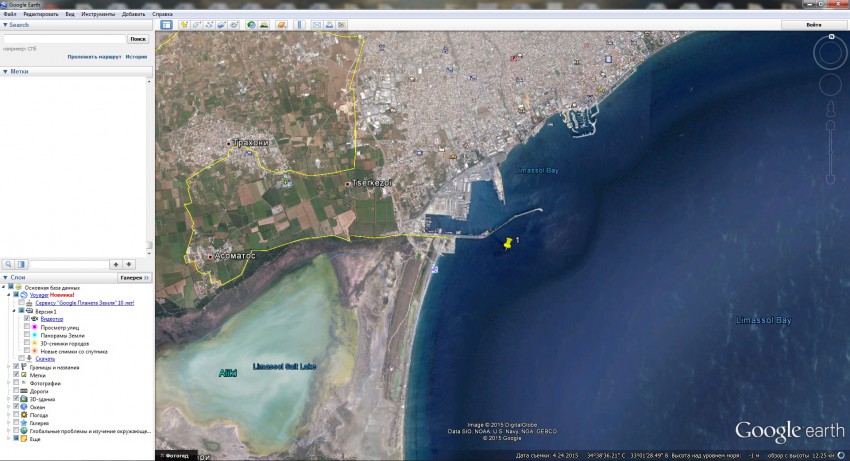The image size is (850, 461).
Task: Open the Инструменты menu
Action: coord(98,14)
